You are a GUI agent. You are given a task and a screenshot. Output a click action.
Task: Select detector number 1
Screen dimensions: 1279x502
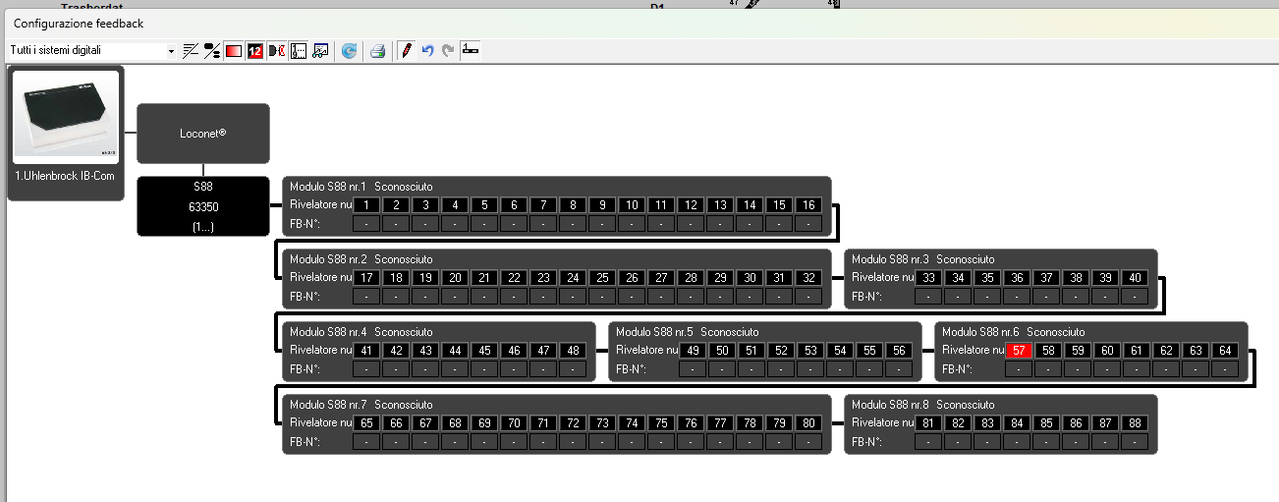[x=367, y=205]
